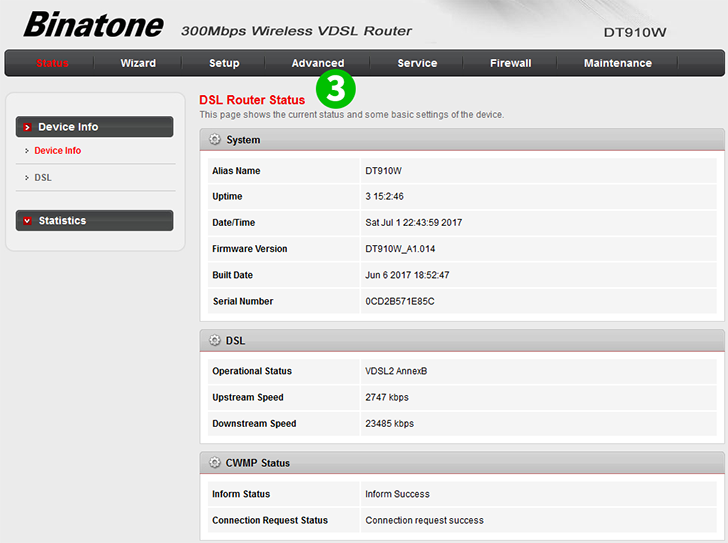
Task: Click the Upstream Speed label
Action: pos(247,397)
